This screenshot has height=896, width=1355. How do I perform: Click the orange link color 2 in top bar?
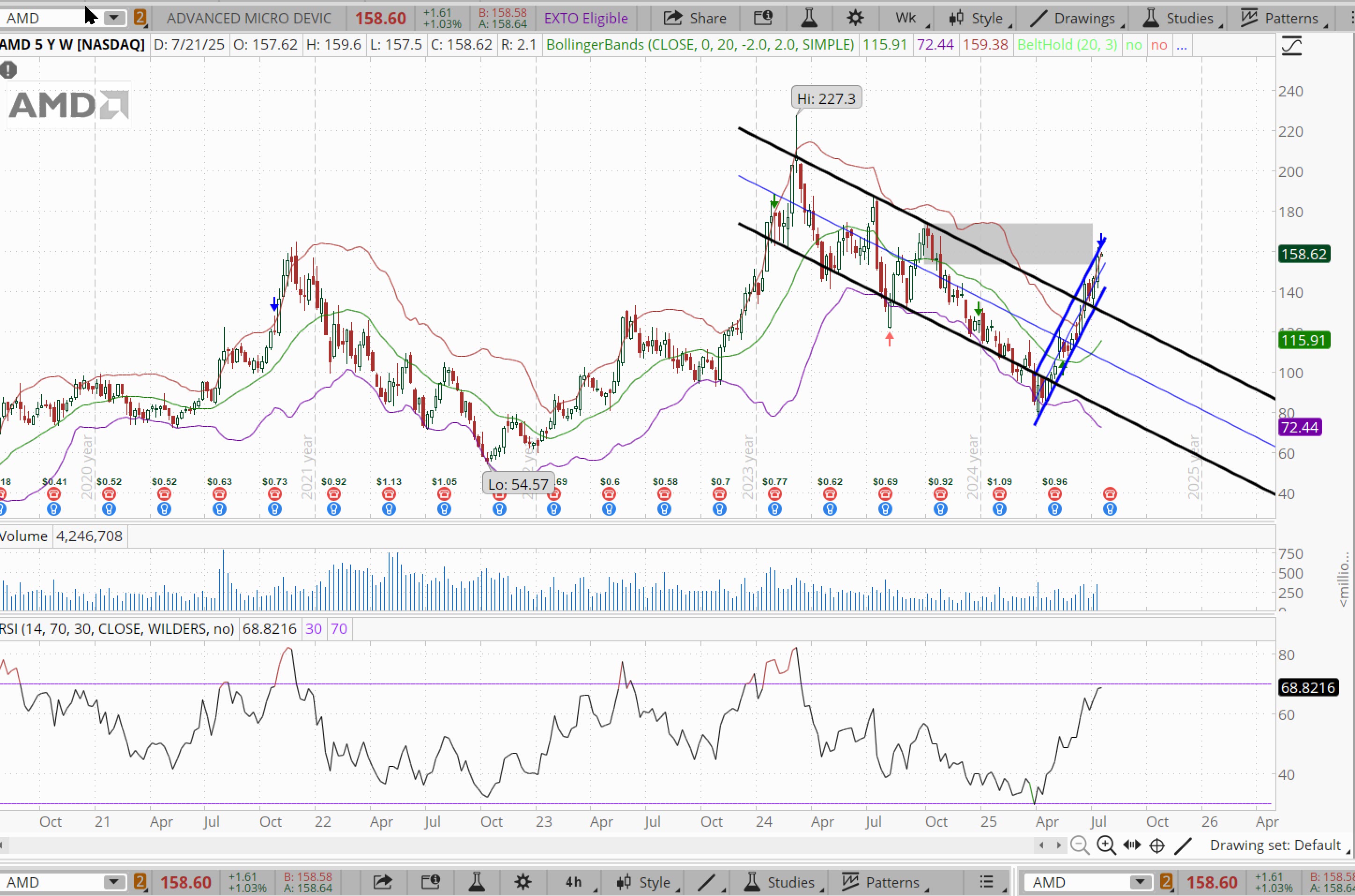point(140,18)
